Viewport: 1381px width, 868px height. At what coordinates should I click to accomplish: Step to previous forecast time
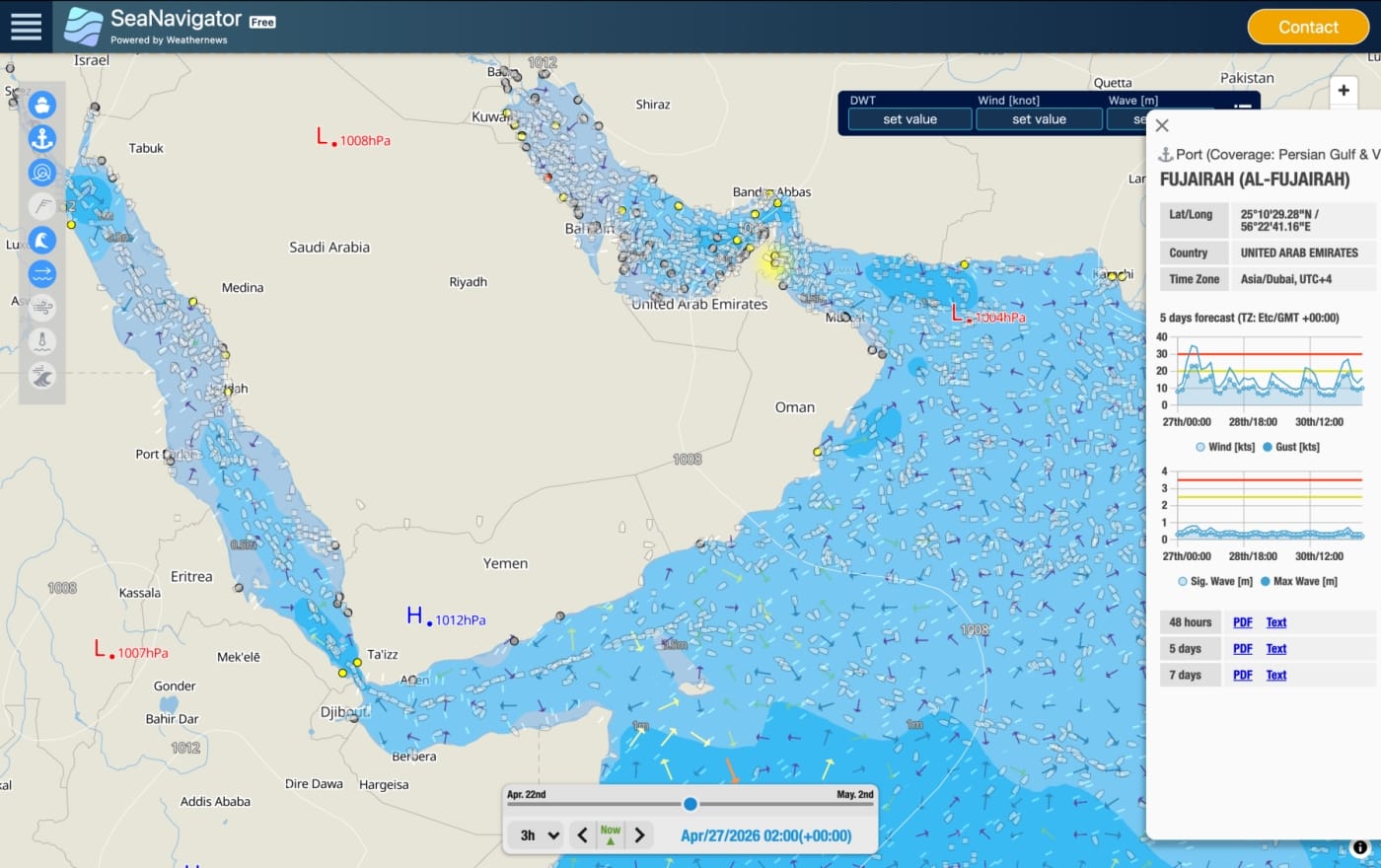click(x=582, y=835)
